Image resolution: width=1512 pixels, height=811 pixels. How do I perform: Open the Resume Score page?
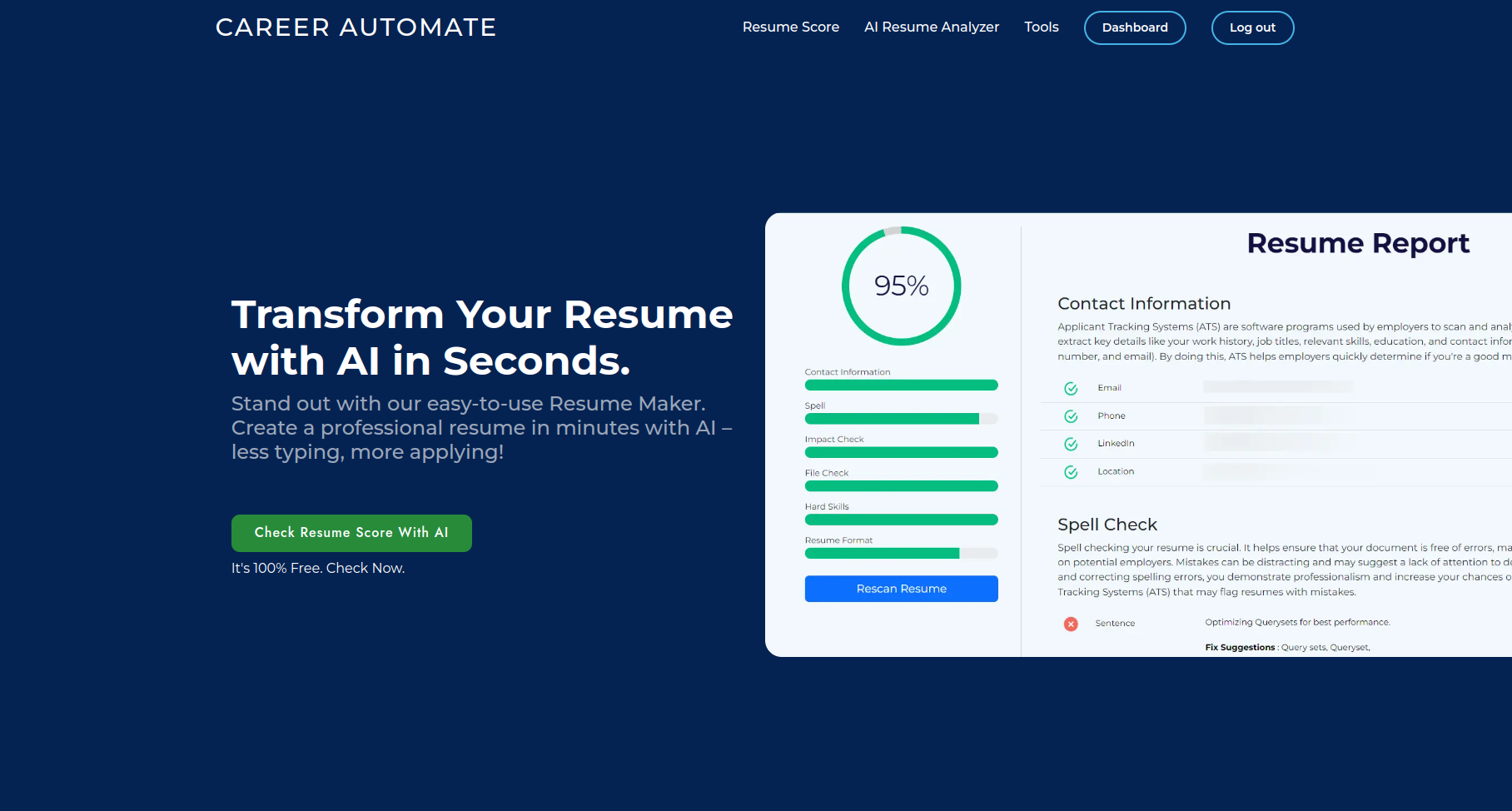[790, 27]
